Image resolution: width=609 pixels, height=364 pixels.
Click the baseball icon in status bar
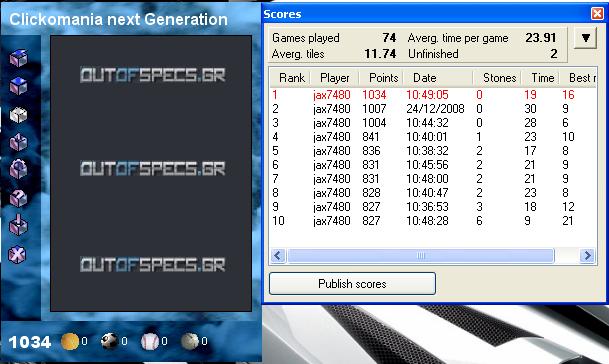(150, 341)
